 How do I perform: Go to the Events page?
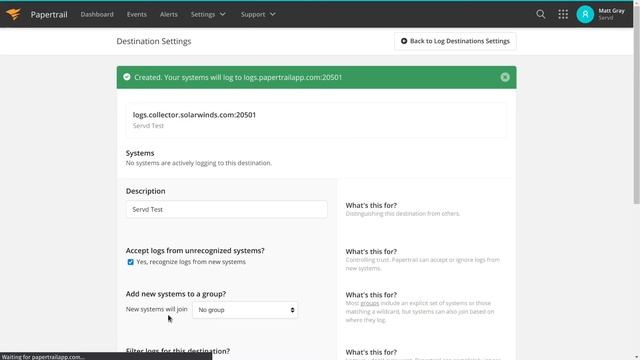[x=136, y=14]
